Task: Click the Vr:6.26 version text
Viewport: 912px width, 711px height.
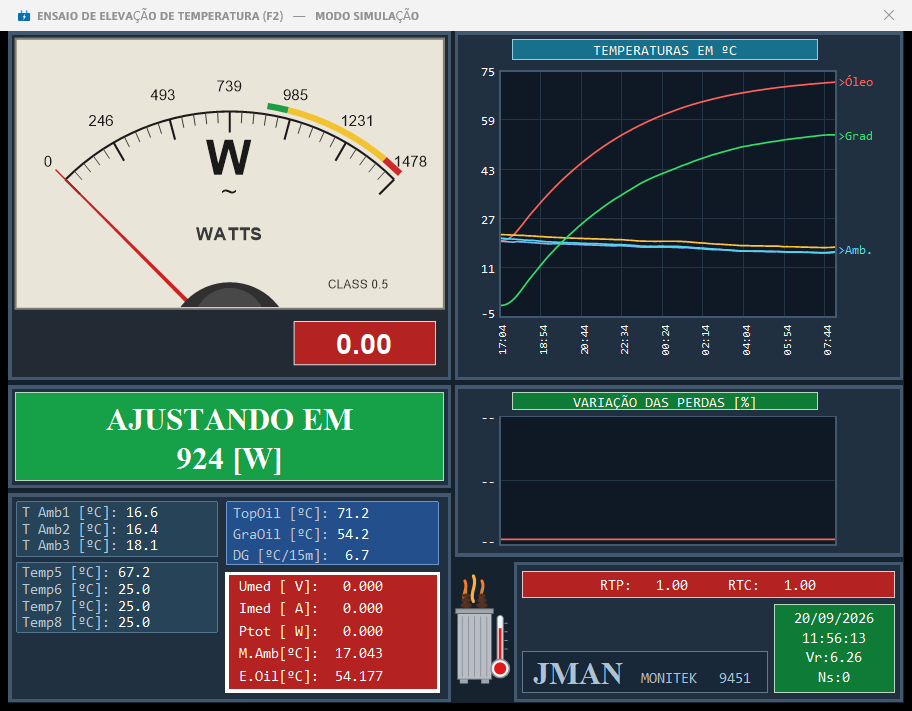Action: tap(833, 657)
